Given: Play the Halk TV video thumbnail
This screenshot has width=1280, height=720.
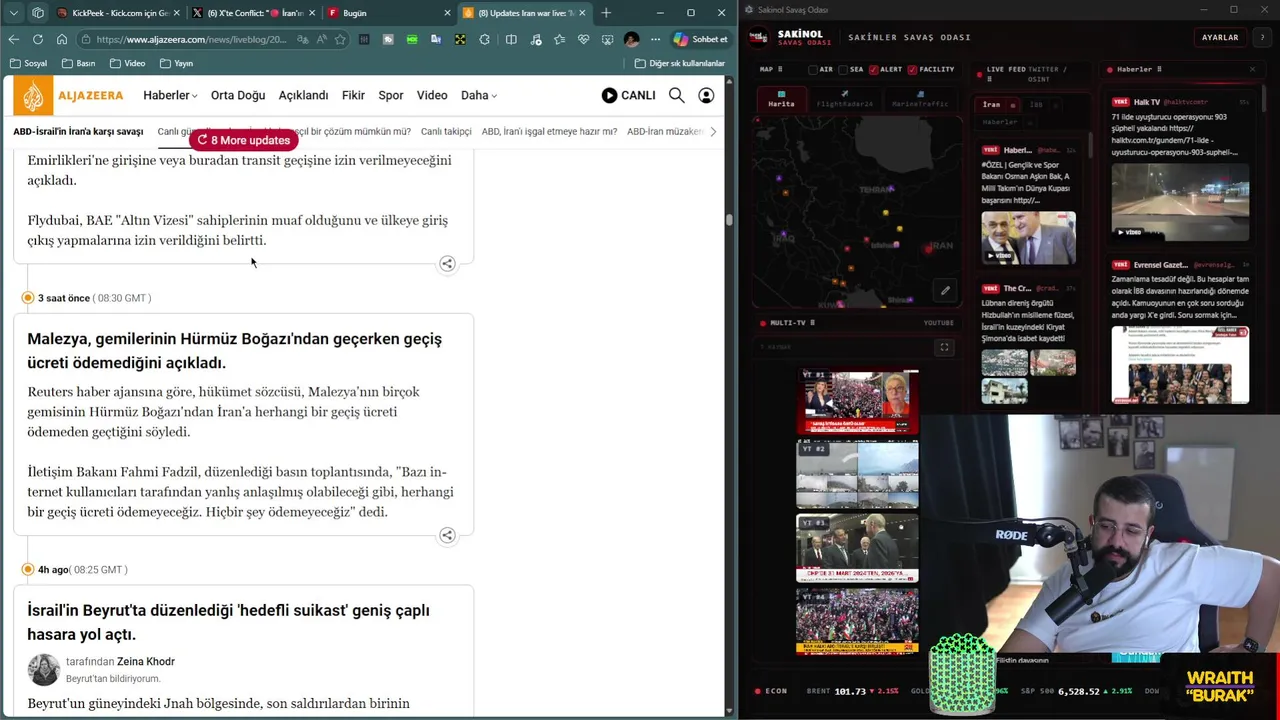Looking at the screenshot, I should pos(1180,201).
